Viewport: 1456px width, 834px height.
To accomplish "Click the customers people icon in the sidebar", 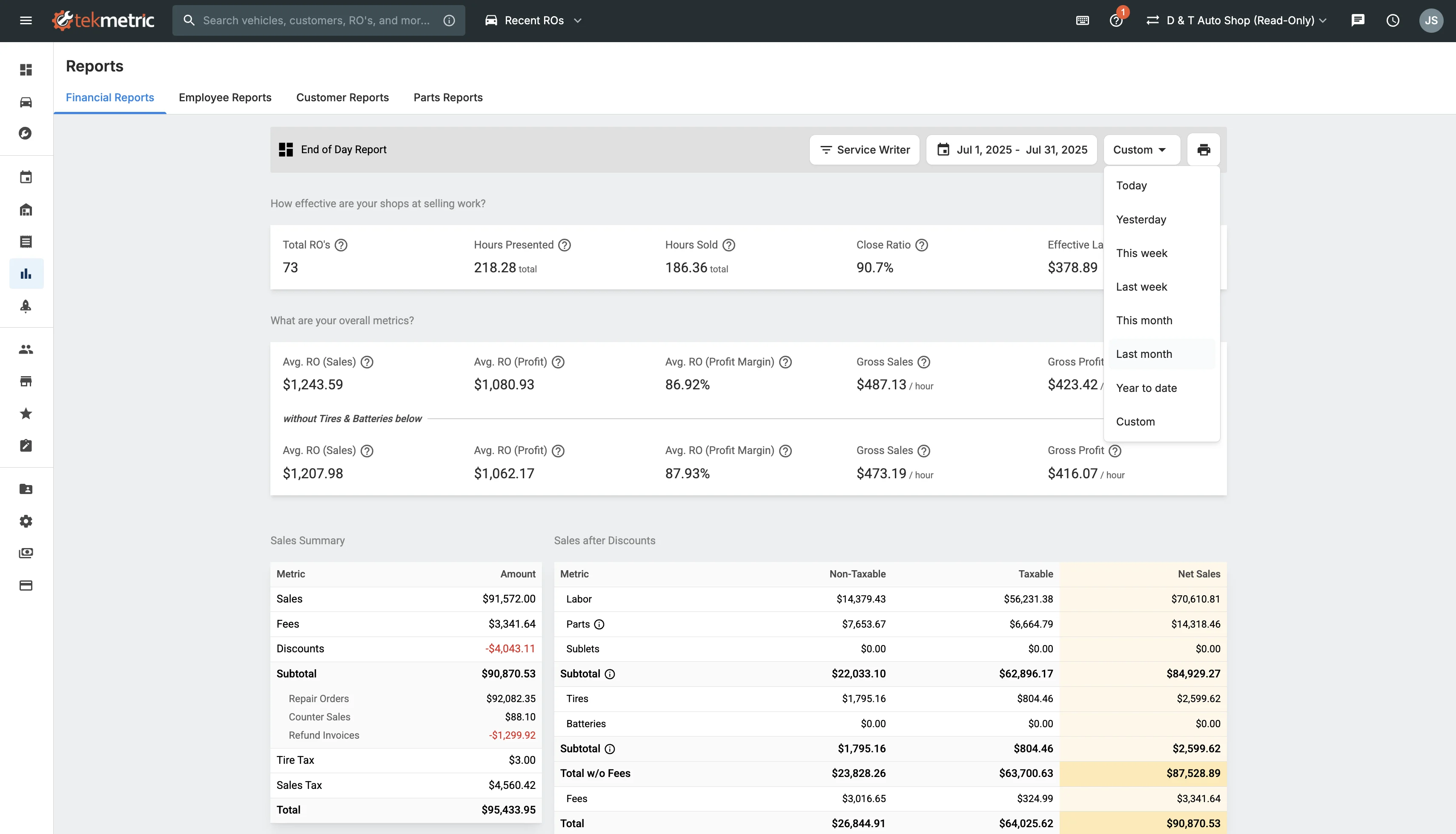I will click(26, 349).
